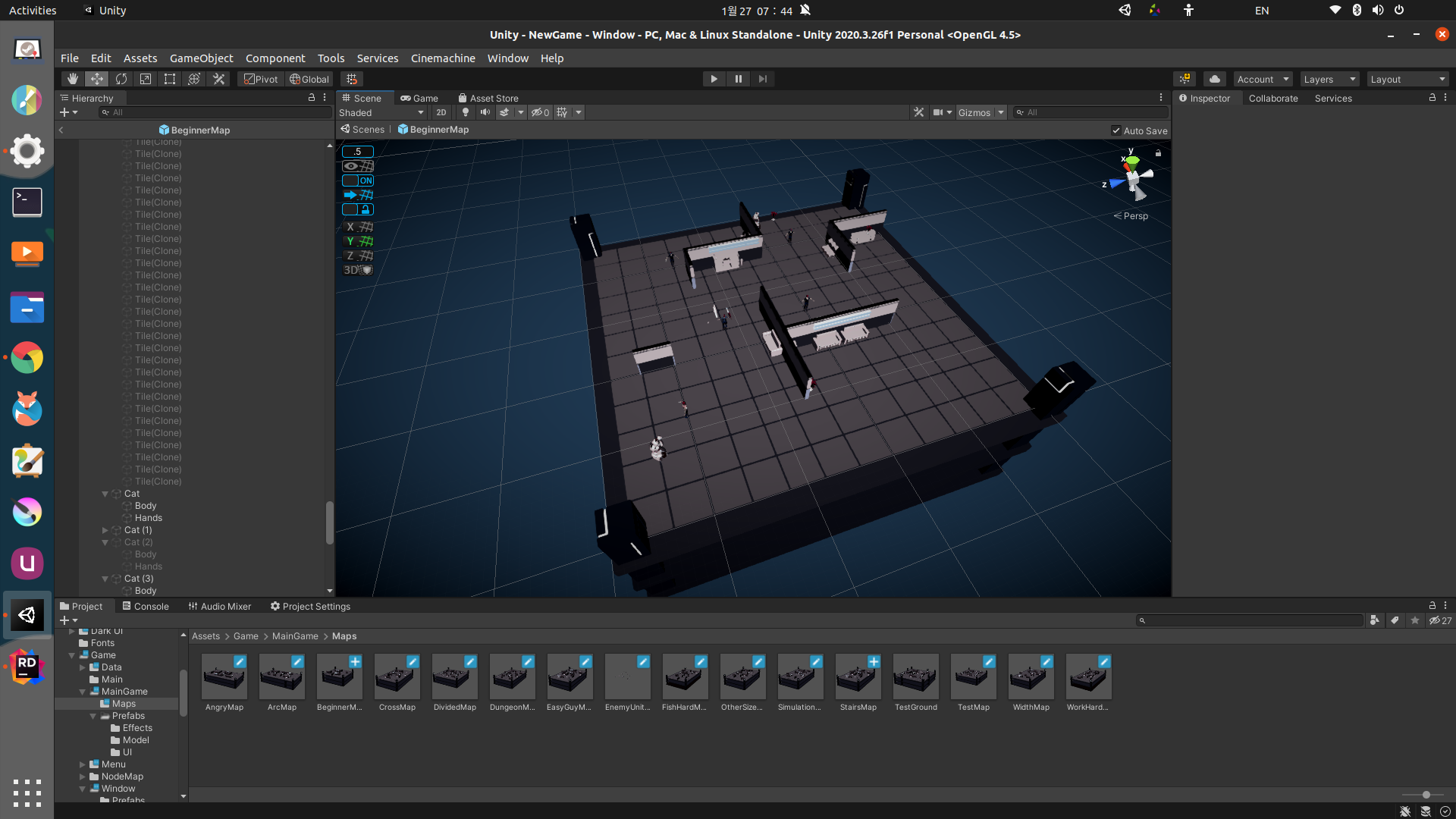
Task: Toggle ON snap switch in scene overlay
Action: pos(358,180)
